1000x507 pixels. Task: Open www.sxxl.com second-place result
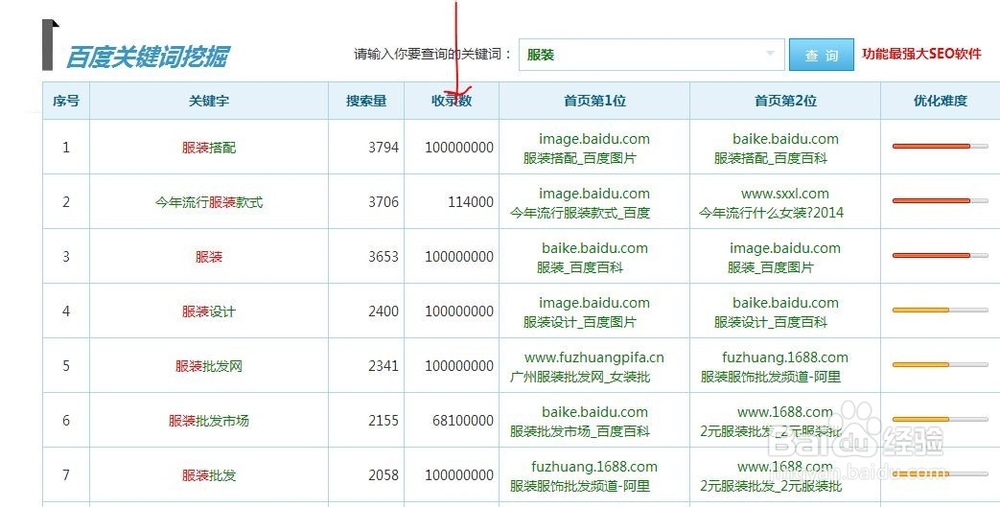click(785, 194)
